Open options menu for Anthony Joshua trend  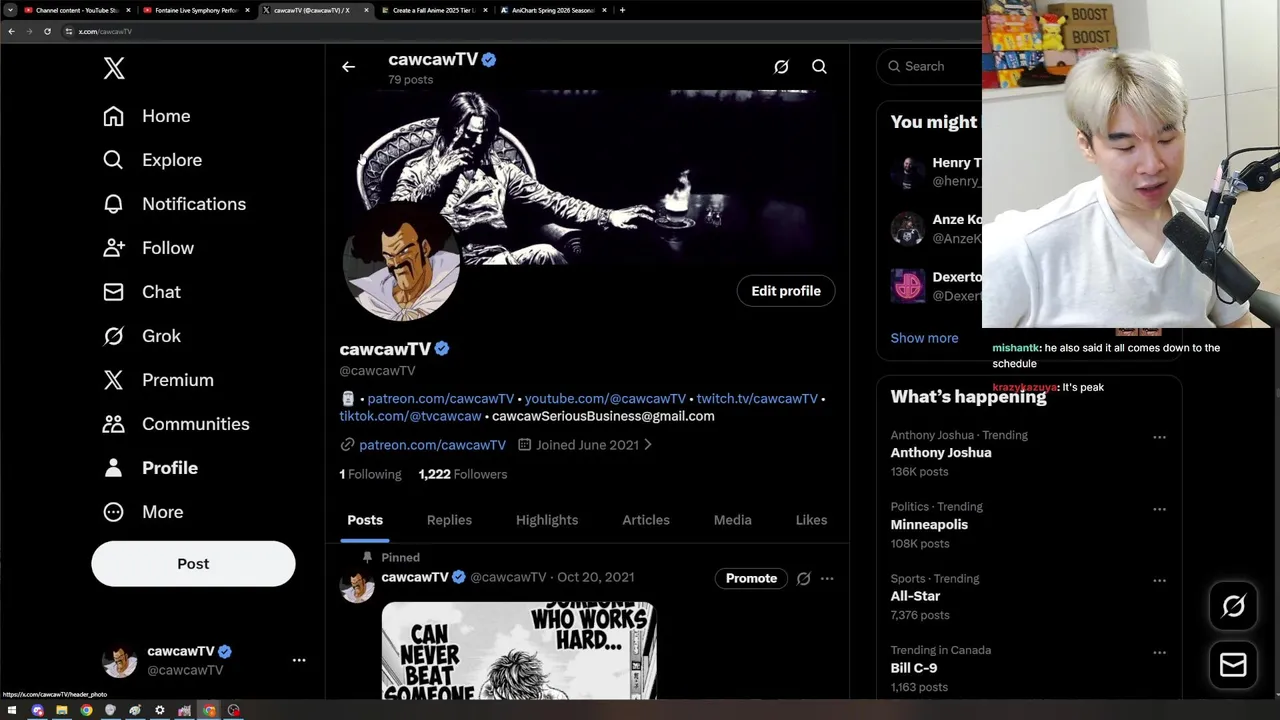(1159, 437)
